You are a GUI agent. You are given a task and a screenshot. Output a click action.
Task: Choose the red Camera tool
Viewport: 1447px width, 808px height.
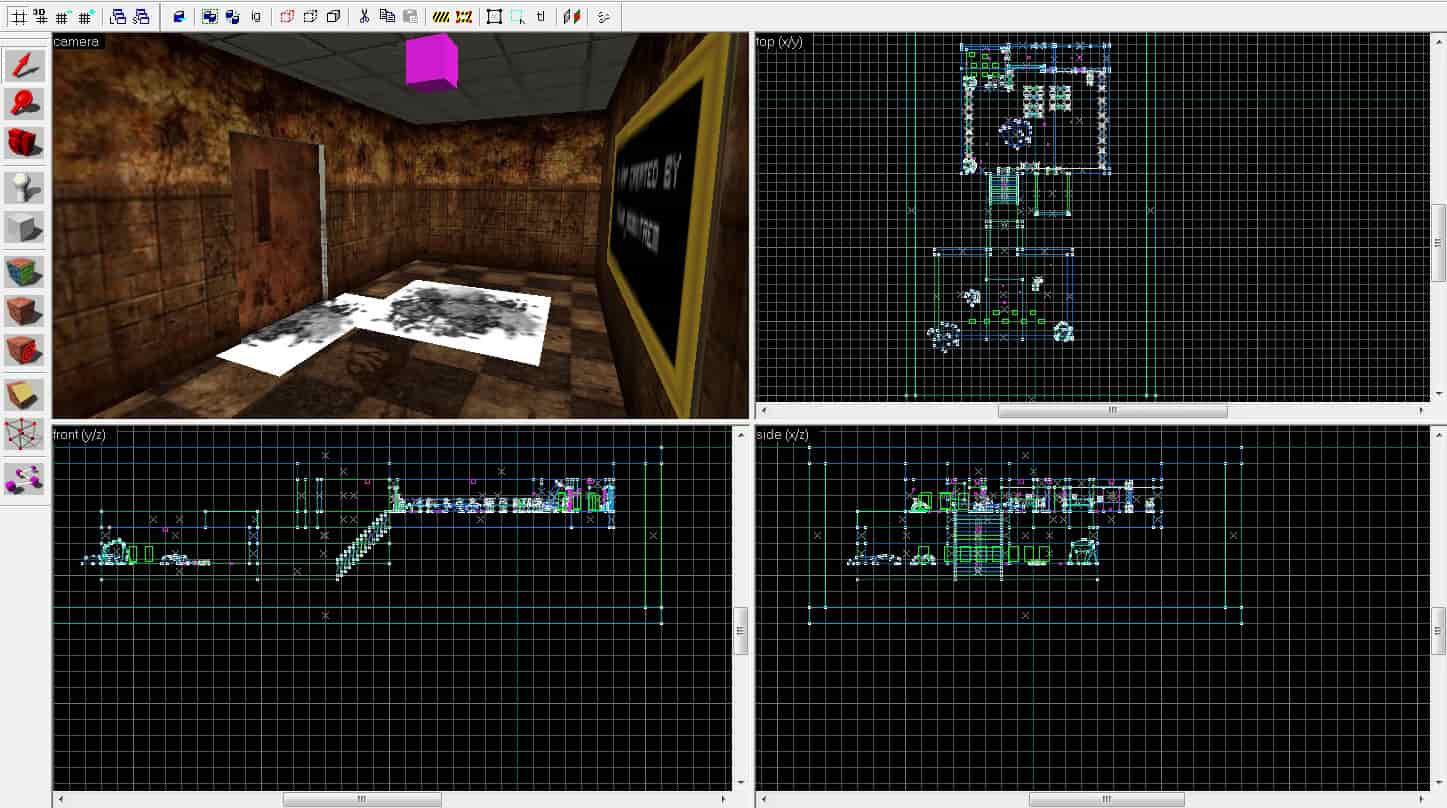coord(24,143)
